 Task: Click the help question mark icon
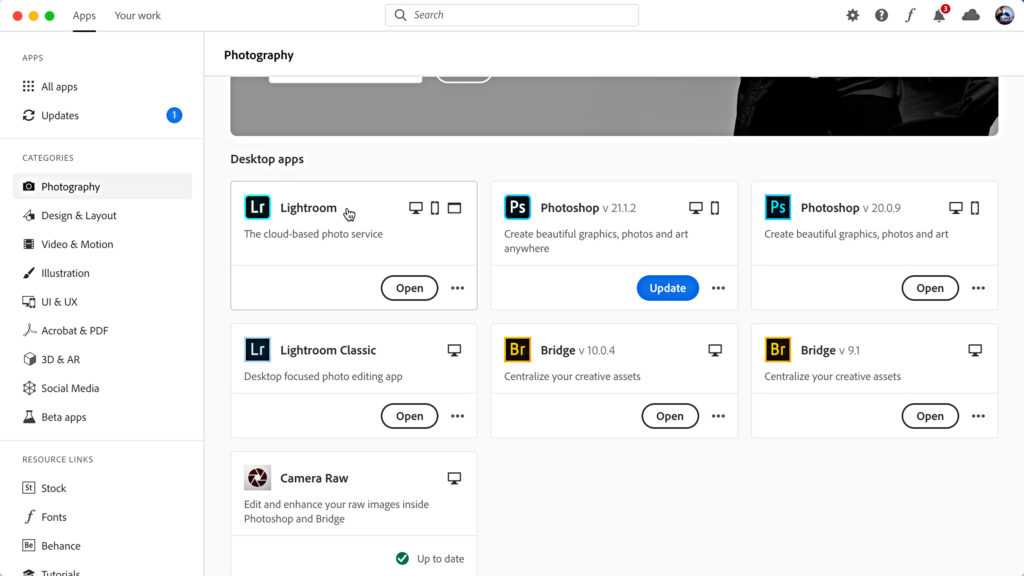881,15
